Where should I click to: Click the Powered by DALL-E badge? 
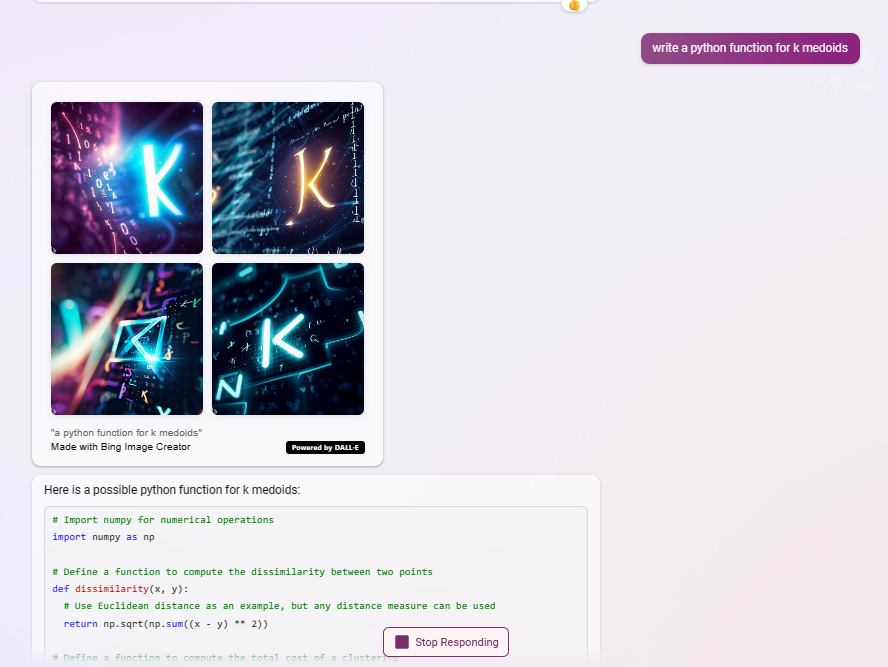coord(325,447)
